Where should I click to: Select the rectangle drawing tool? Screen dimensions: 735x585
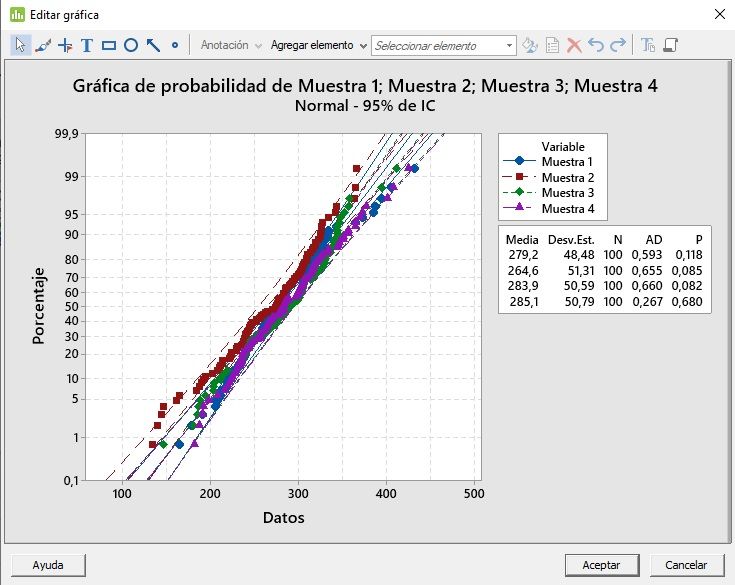[109, 45]
